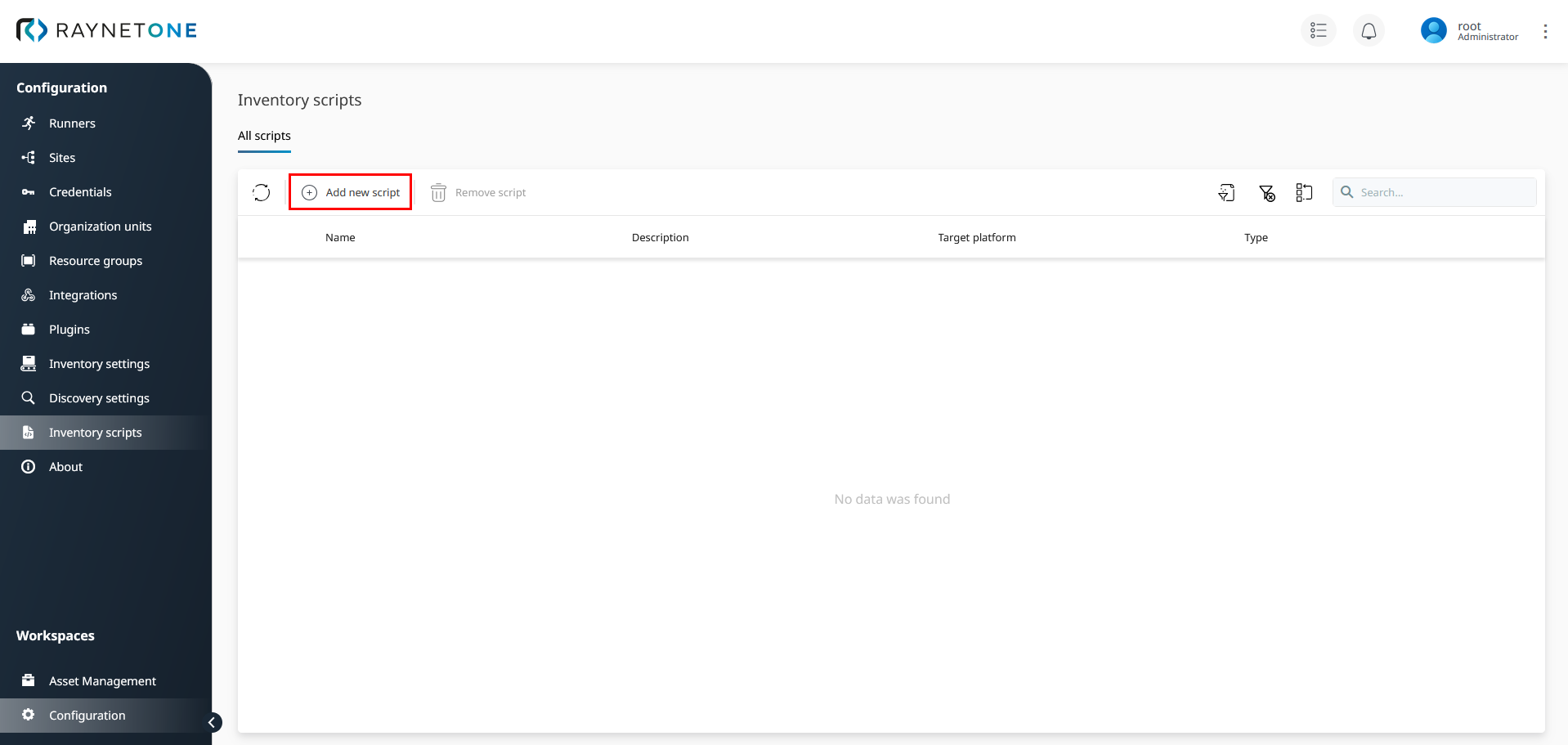Switch to the All scripts tab
Viewport: 1568px width, 745px height.
(x=263, y=135)
